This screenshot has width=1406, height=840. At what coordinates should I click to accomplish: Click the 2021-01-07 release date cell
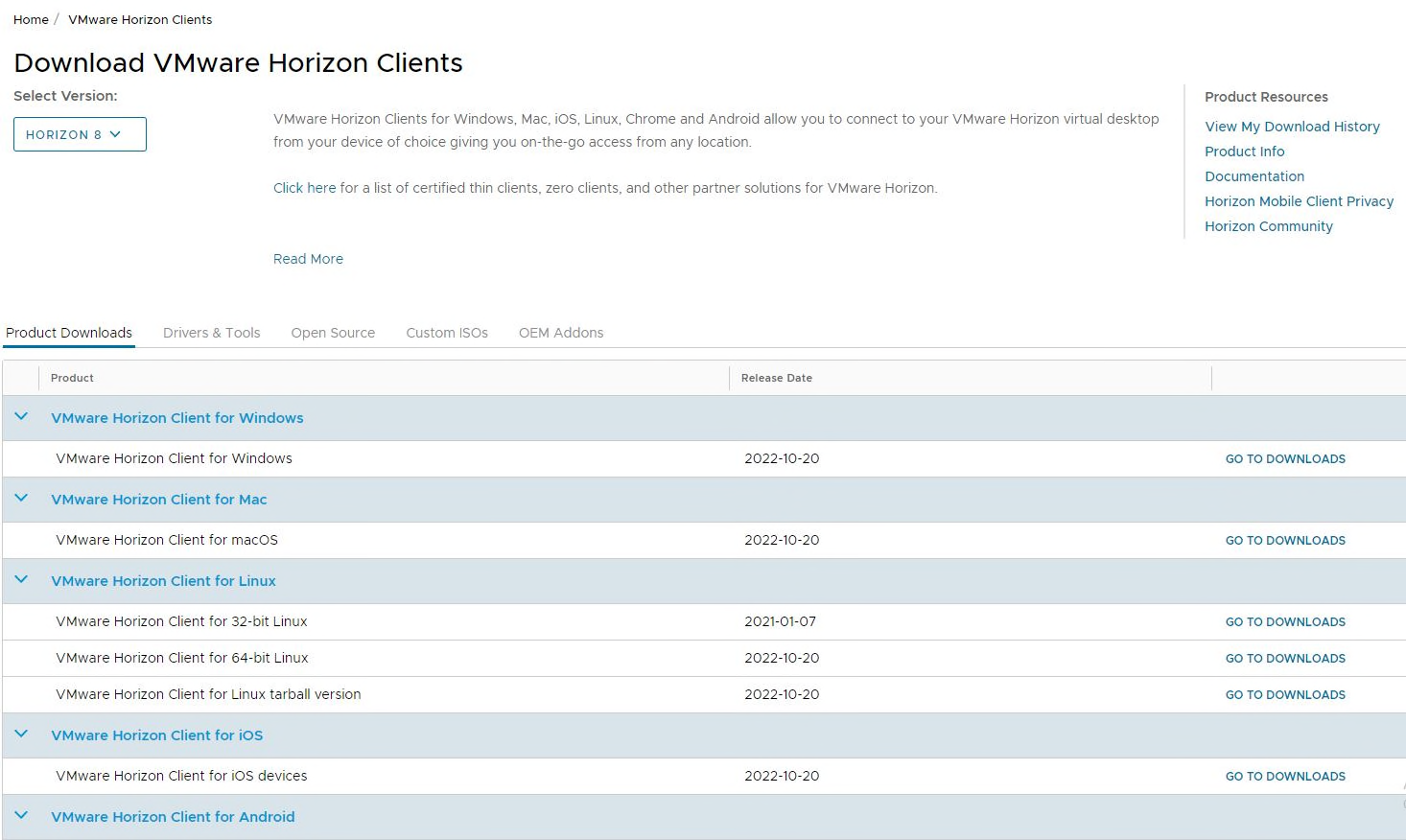(780, 621)
